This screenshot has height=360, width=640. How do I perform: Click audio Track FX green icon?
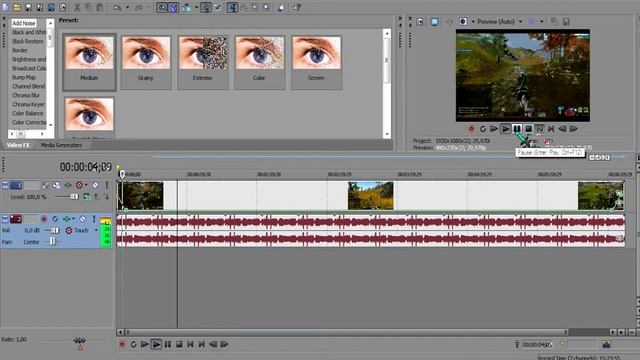(67, 219)
